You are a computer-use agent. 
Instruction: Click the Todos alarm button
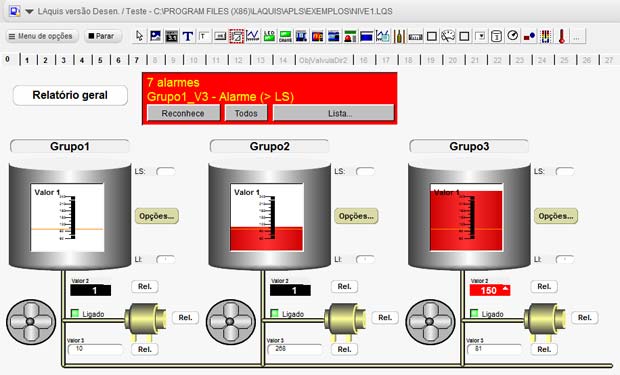pyautogui.click(x=246, y=113)
